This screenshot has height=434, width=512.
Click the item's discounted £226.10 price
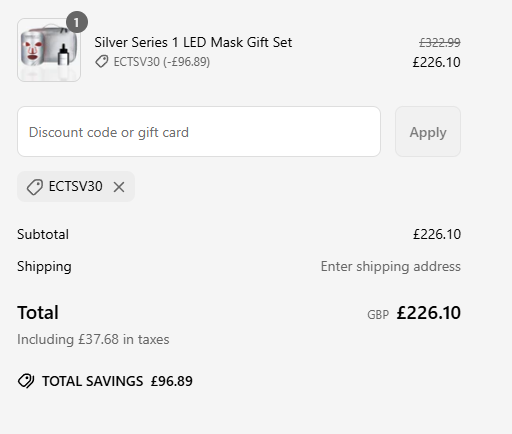tap(436, 62)
